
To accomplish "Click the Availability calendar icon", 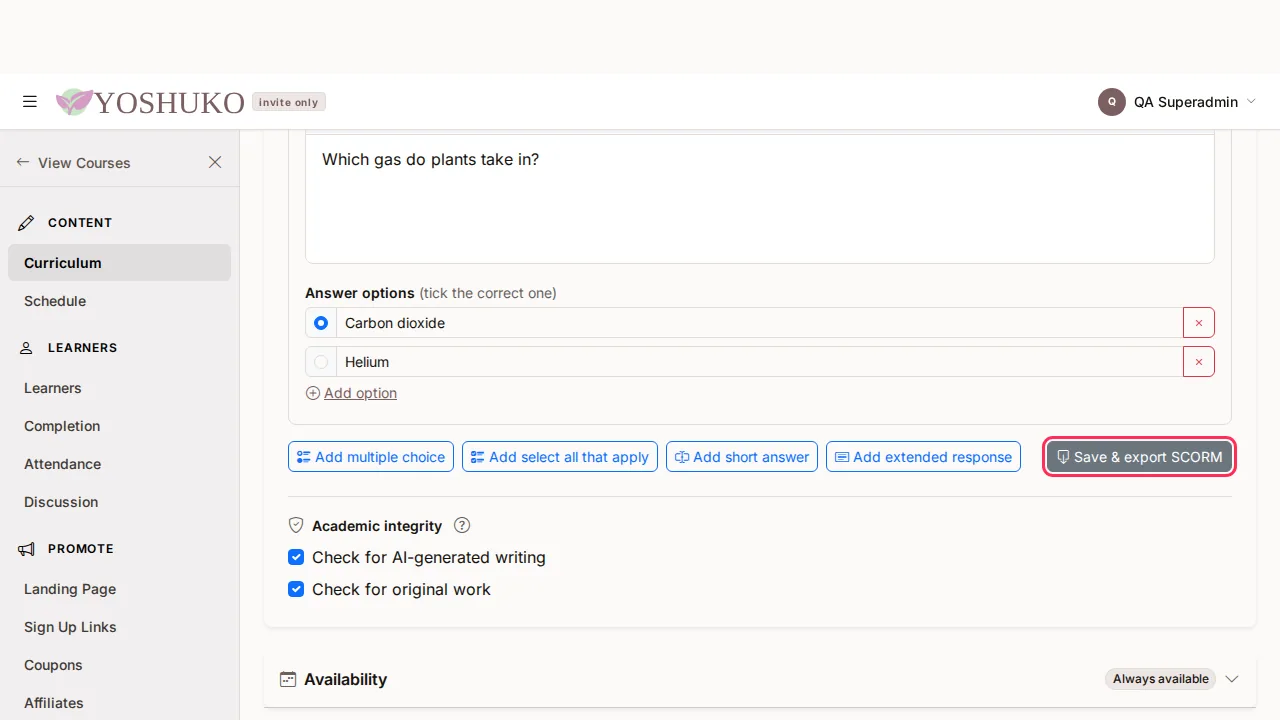I will coord(288,679).
